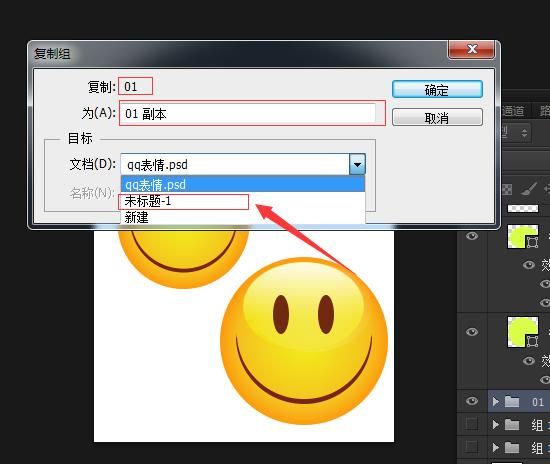Image resolution: width=550 pixels, height=464 pixels.
Task: Click the large smiley face on the canvas
Action: [x=304, y=341]
